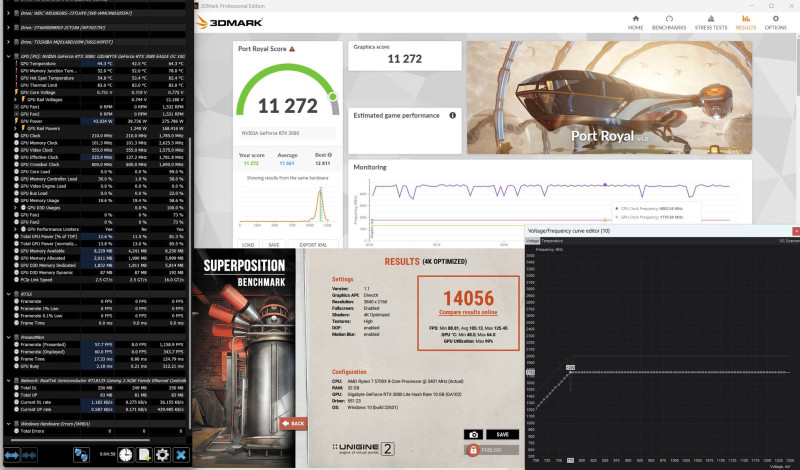Viewport: 800px width, 470px height.
Task: Click HWiNFO logging file add icon
Action: click(144, 455)
